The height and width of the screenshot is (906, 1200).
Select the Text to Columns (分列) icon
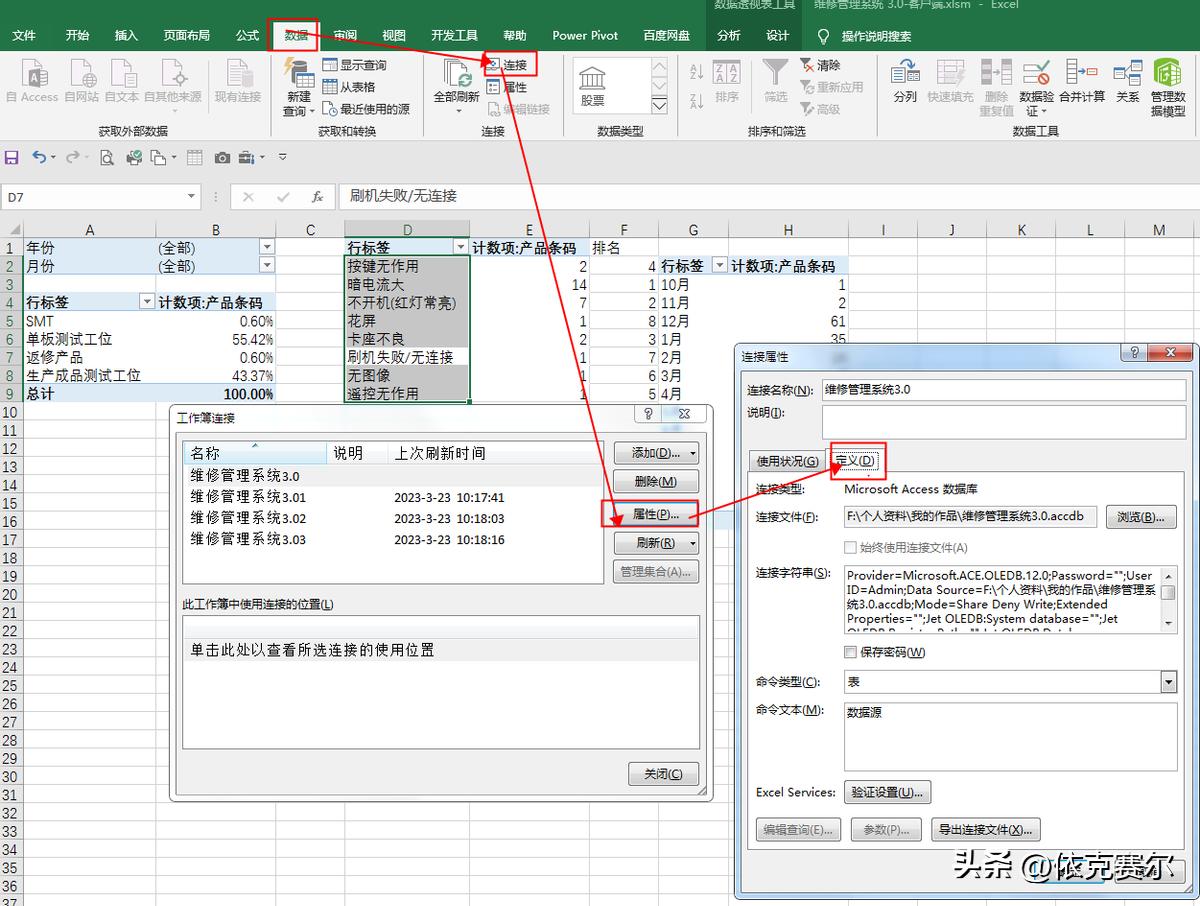906,80
